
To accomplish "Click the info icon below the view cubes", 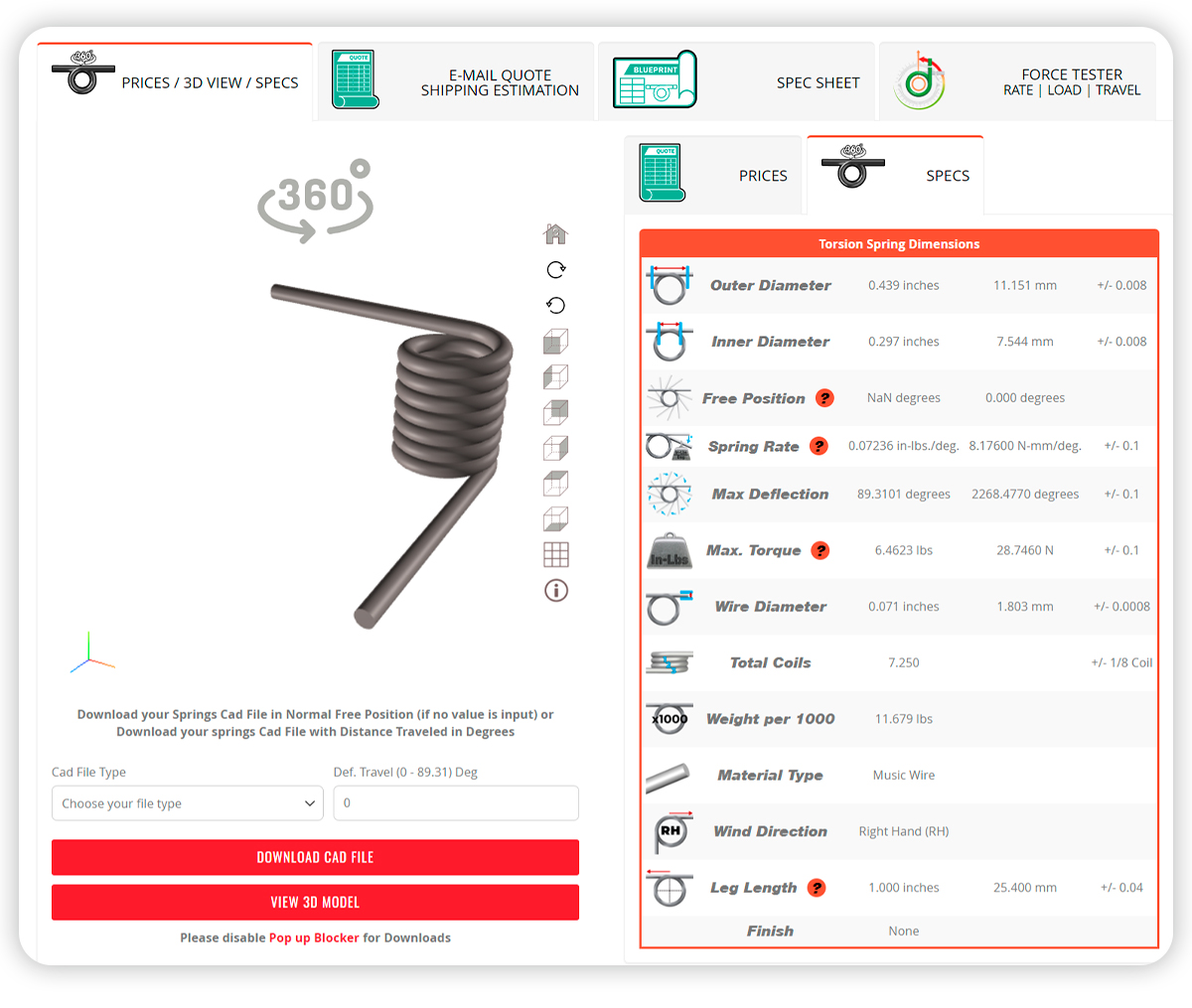I will (x=555, y=591).
